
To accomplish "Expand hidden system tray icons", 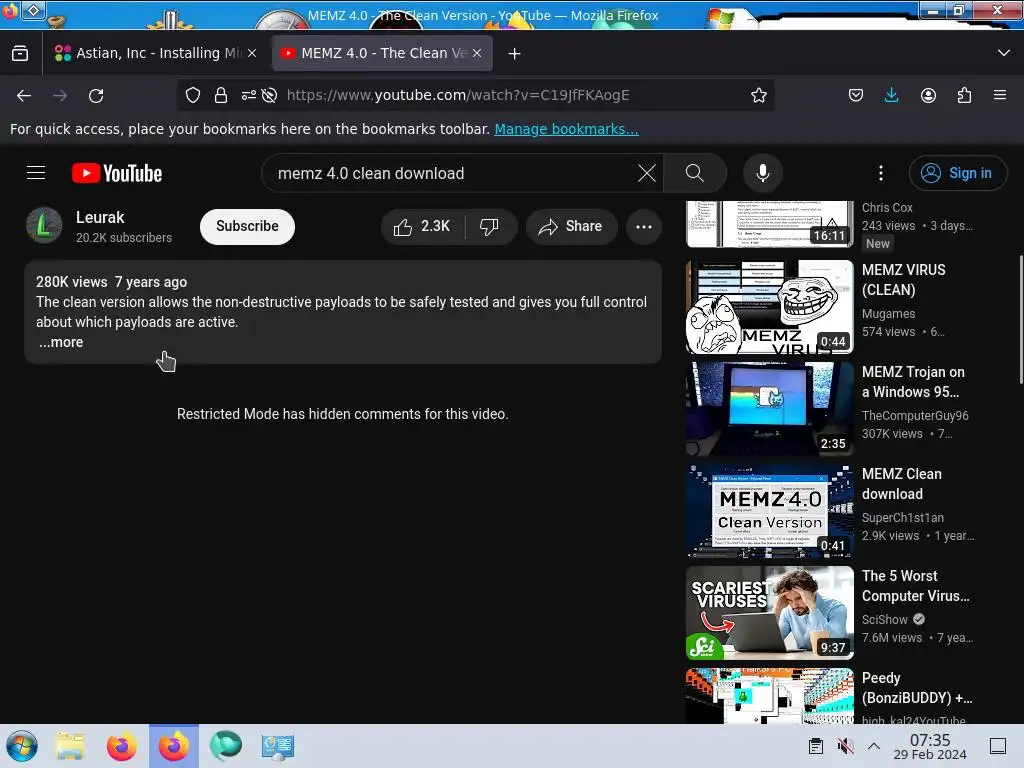I will tap(874, 746).
